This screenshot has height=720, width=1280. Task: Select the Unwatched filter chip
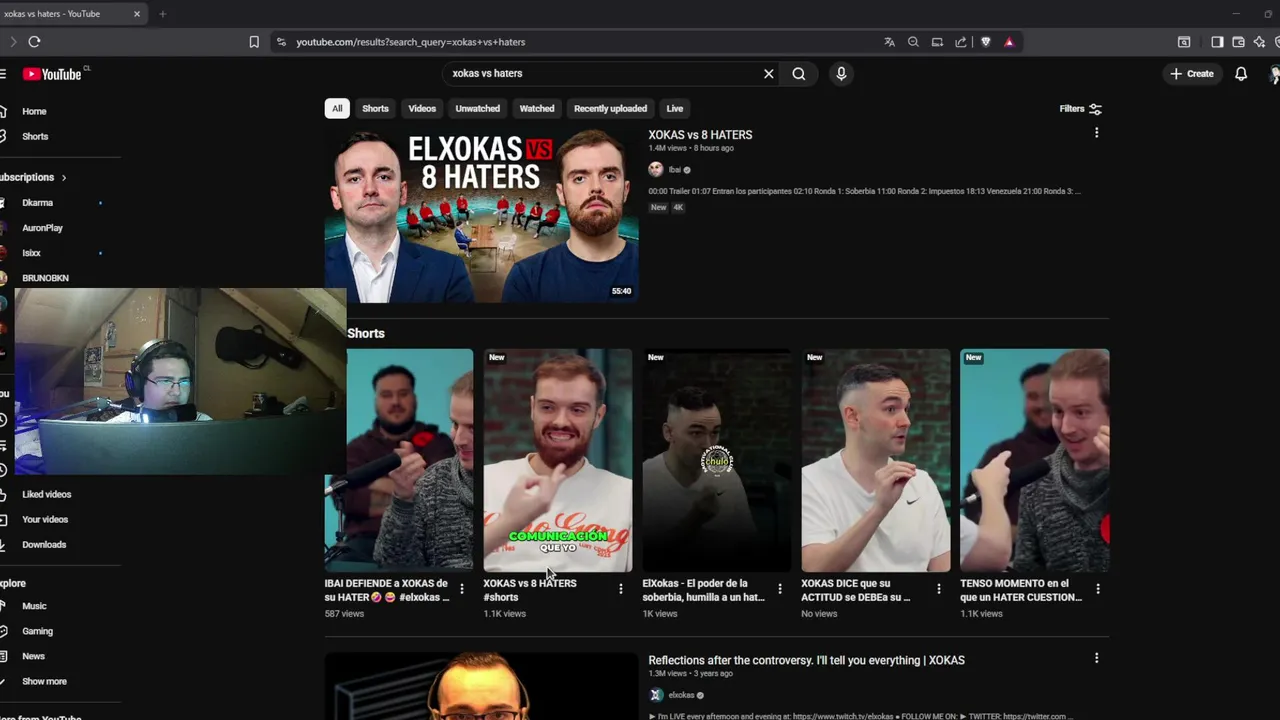477,108
